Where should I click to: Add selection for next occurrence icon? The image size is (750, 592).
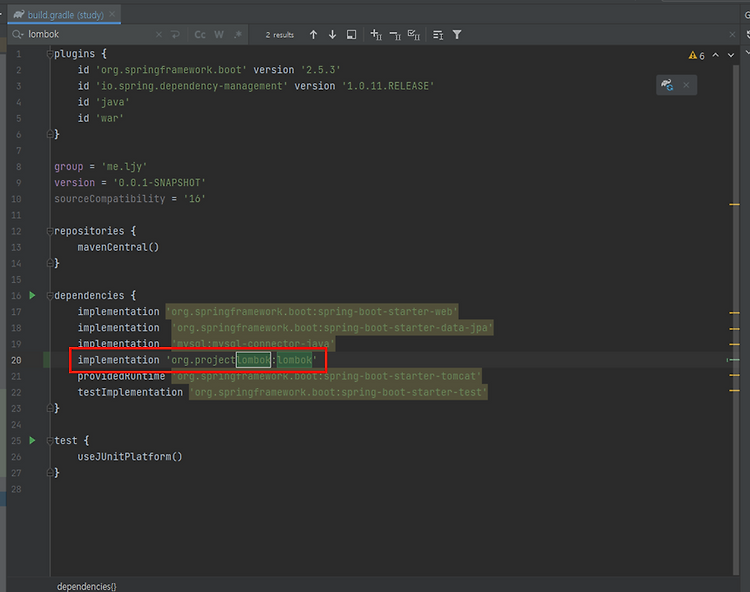[376, 35]
